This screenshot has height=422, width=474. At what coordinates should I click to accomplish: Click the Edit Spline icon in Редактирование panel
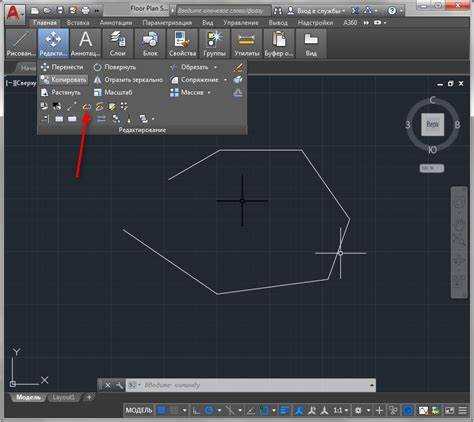click(x=100, y=107)
